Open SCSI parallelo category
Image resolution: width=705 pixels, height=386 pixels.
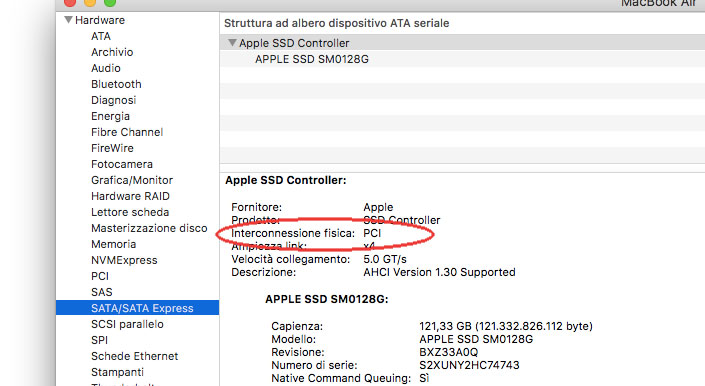coord(127,324)
